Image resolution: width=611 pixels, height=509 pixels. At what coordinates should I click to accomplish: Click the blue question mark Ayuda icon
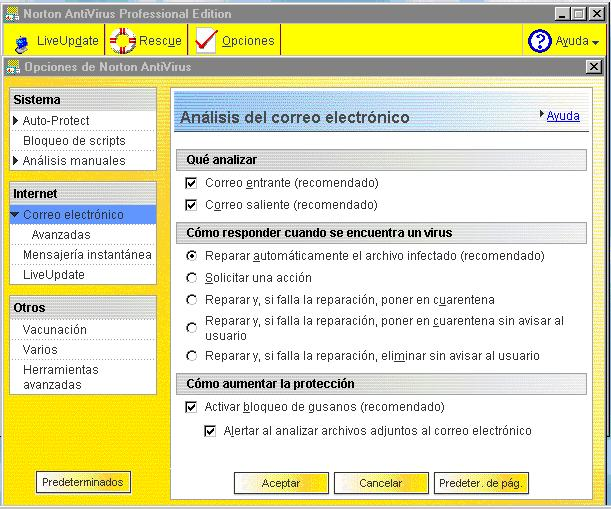539,41
